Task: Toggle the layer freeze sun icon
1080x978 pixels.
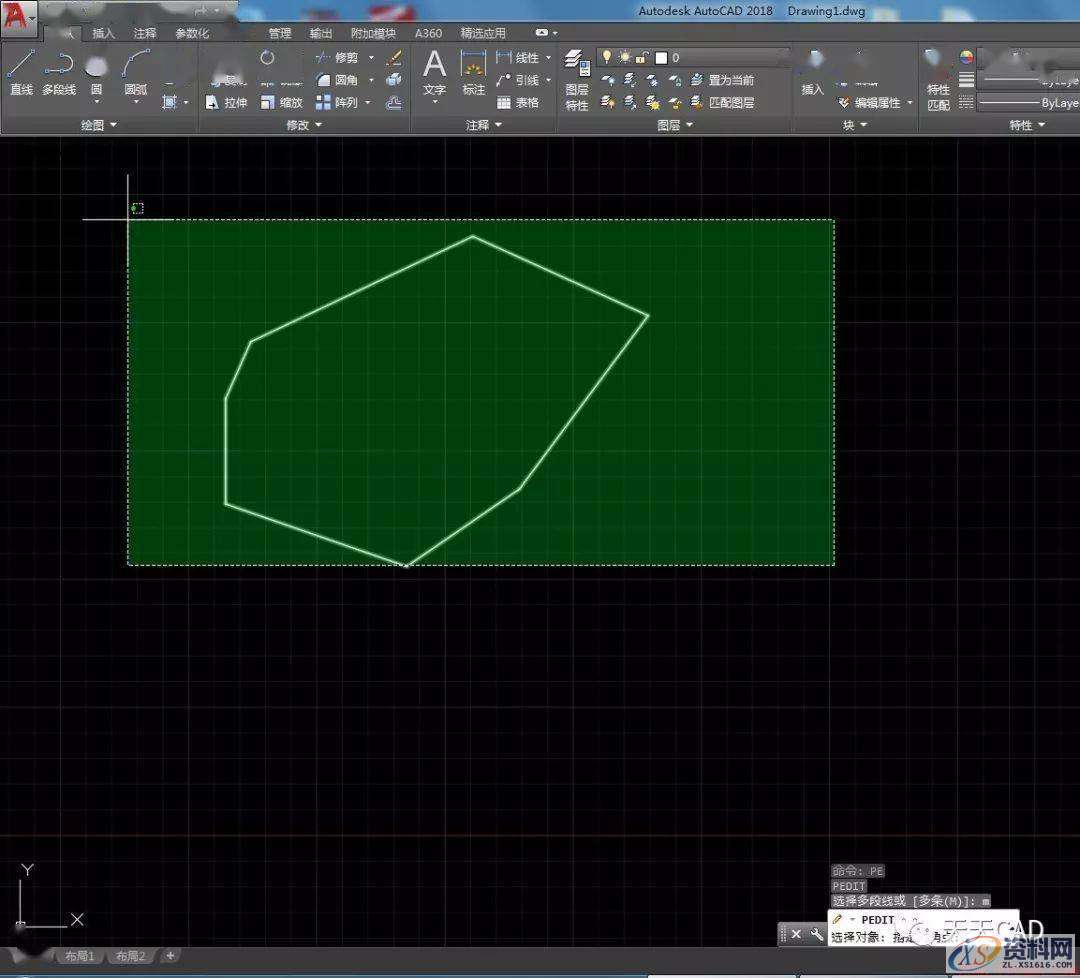Action: pyautogui.click(x=624, y=57)
